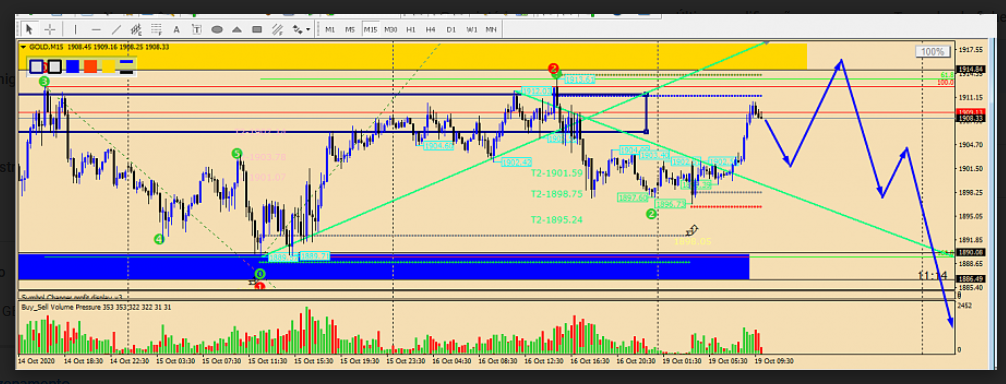Pick the yellow color swatch

[108, 67]
